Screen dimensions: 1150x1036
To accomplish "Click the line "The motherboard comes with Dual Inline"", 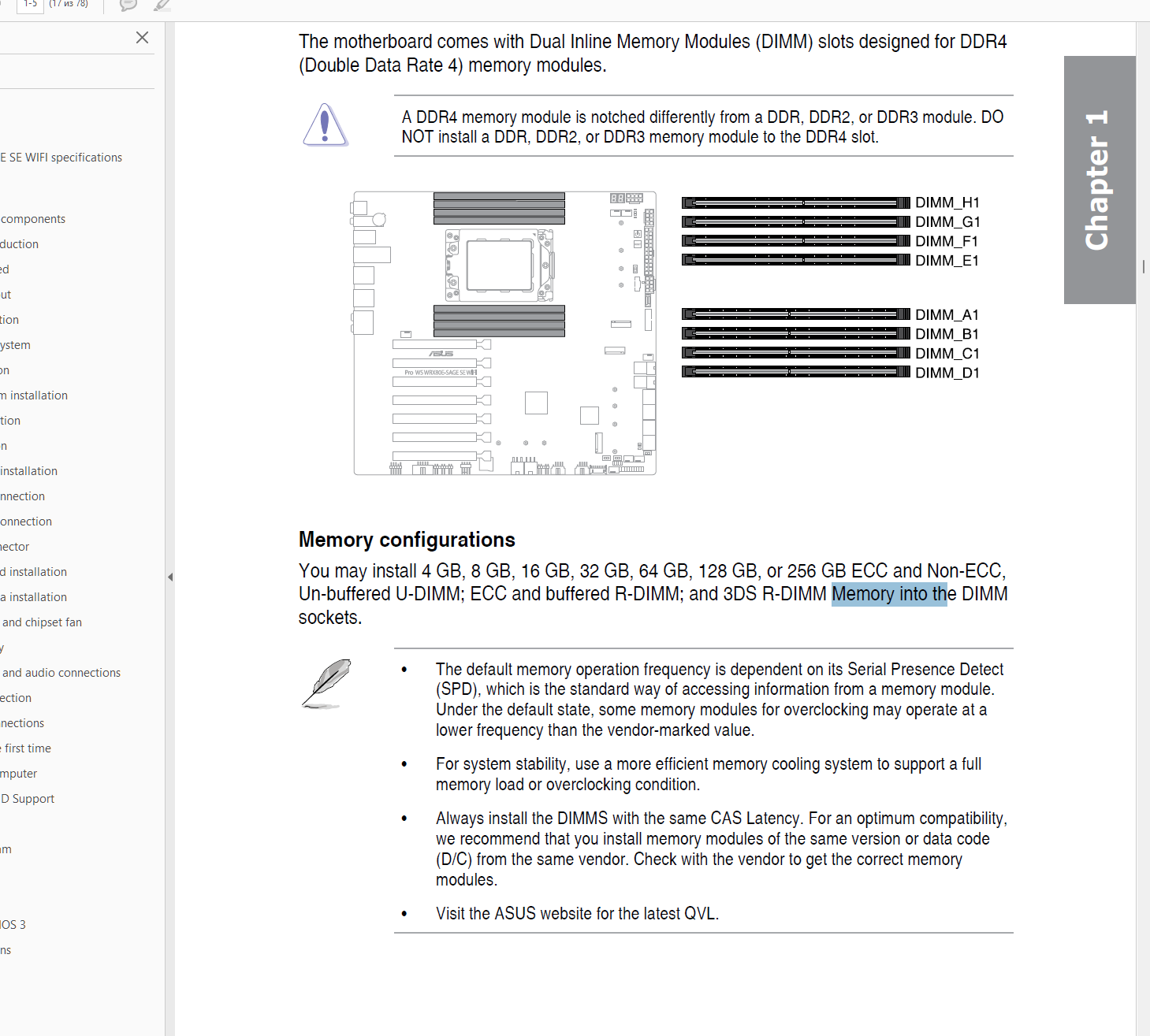I will pos(653,42).
